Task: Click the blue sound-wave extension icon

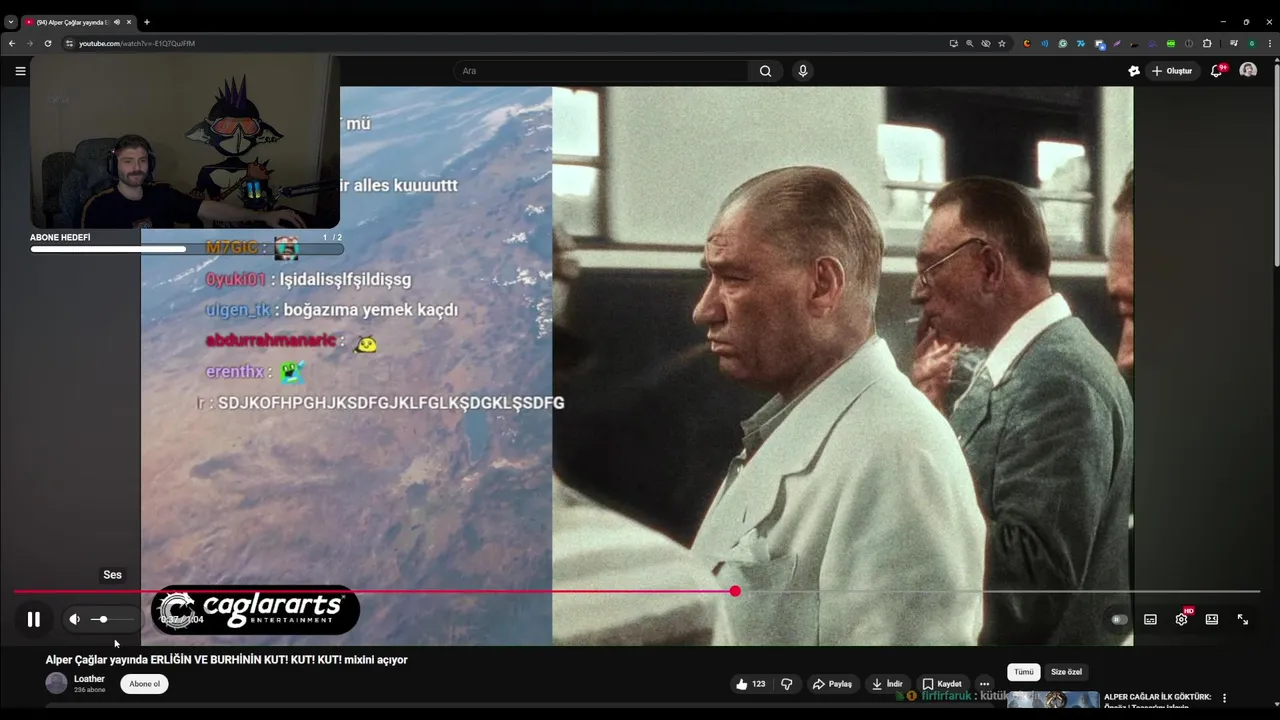Action: [1044, 43]
